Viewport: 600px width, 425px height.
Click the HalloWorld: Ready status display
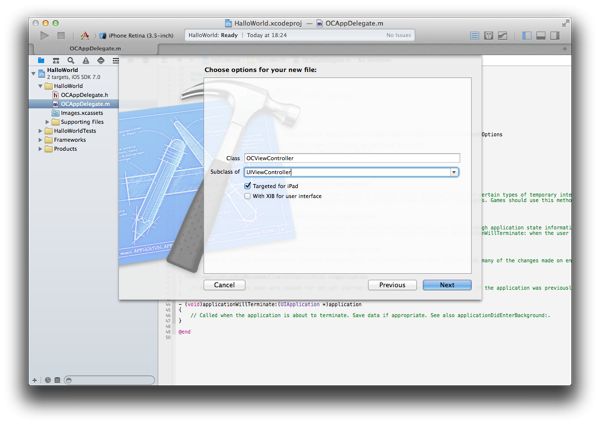[300, 35]
